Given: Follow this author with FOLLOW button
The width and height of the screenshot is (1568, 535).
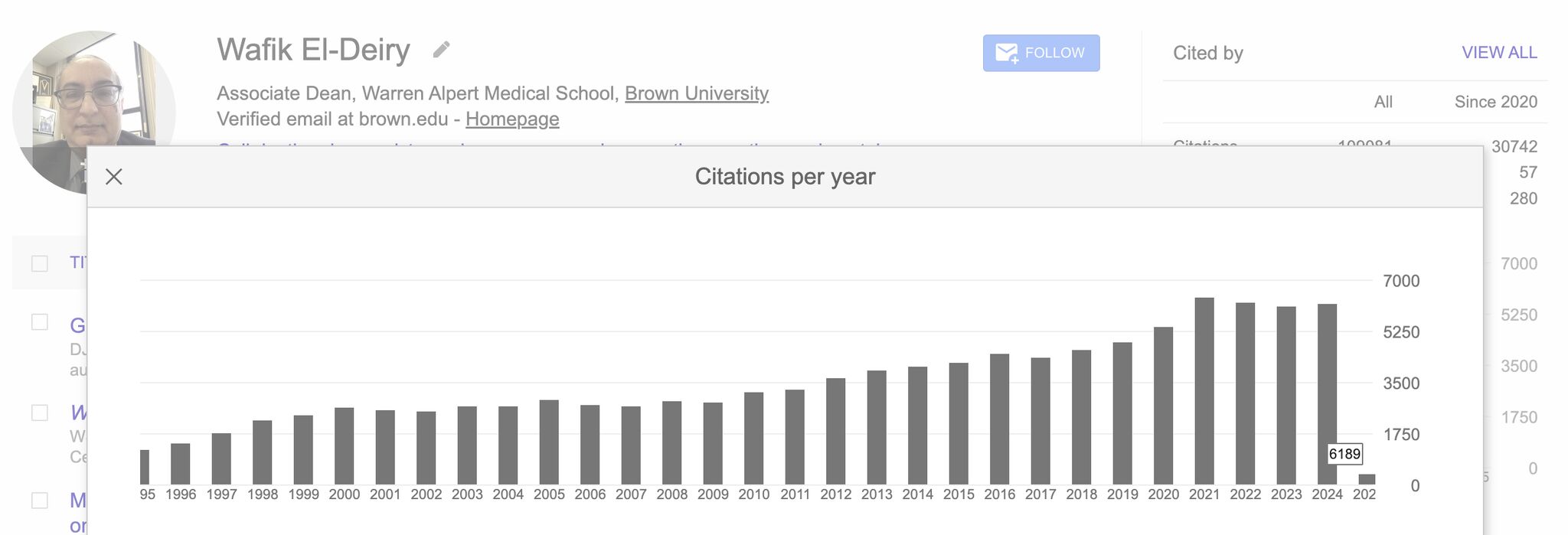Looking at the screenshot, I should (x=1041, y=53).
